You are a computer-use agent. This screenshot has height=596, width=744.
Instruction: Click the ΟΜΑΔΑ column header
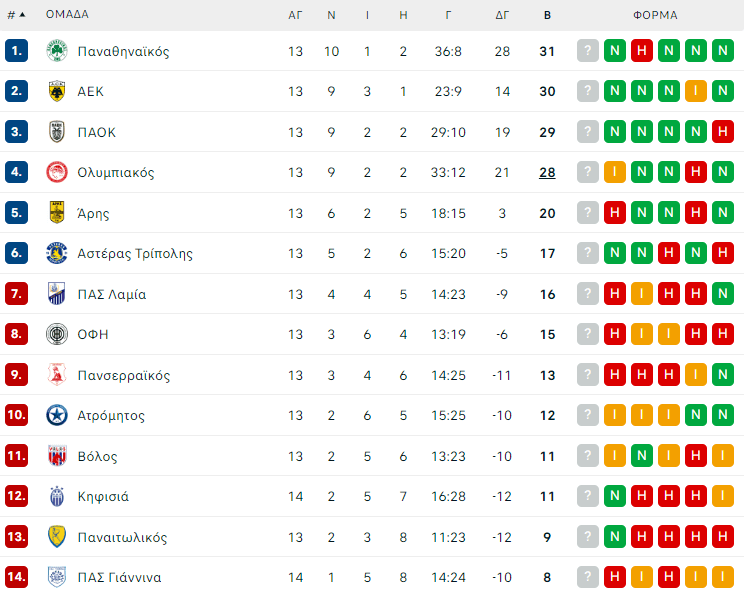click(x=67, y=15)
